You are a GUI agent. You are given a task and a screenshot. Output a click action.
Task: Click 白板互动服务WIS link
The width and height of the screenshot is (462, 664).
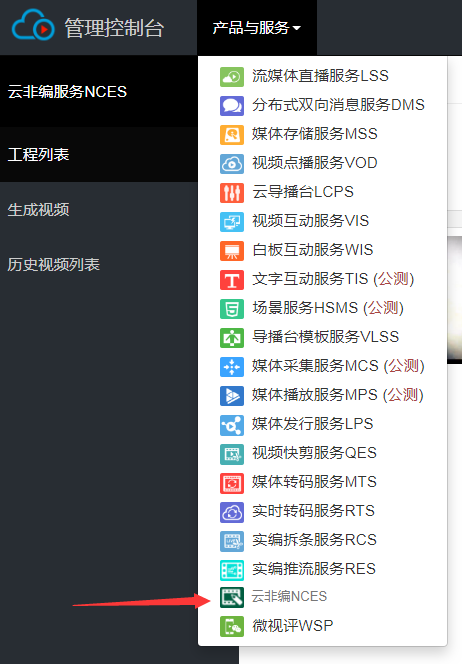coord(313,250)
